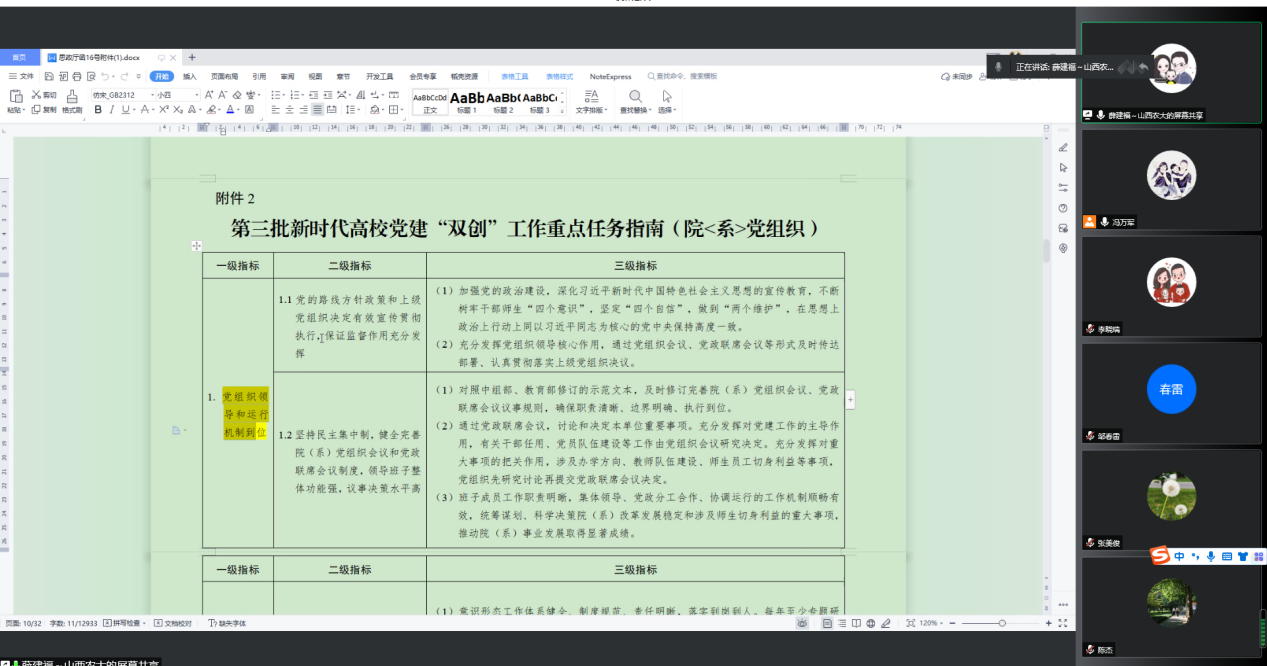Click the Text Layout (文字排版) icon
Viewport: 1267px width, 666px height.
coord(591,97)
